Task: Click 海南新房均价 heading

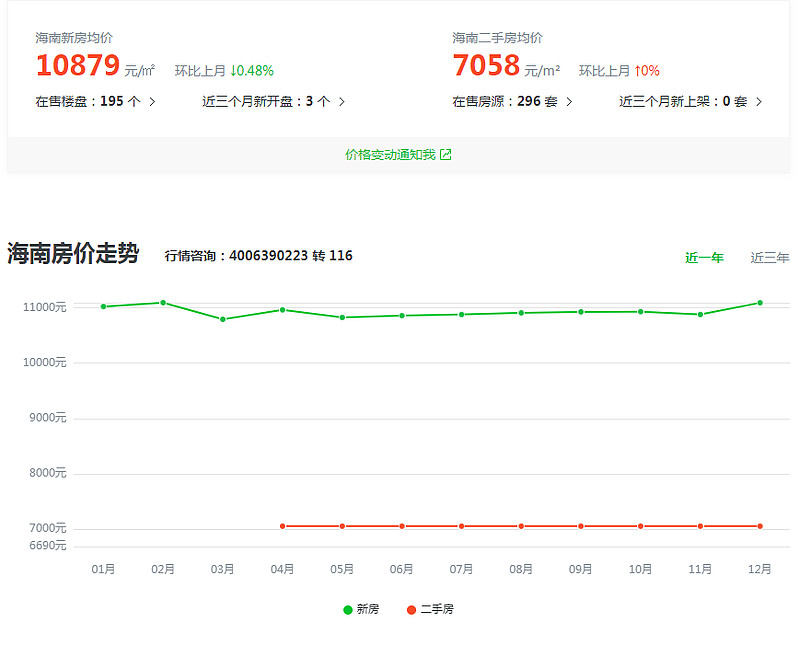Action: pos(74,38)
